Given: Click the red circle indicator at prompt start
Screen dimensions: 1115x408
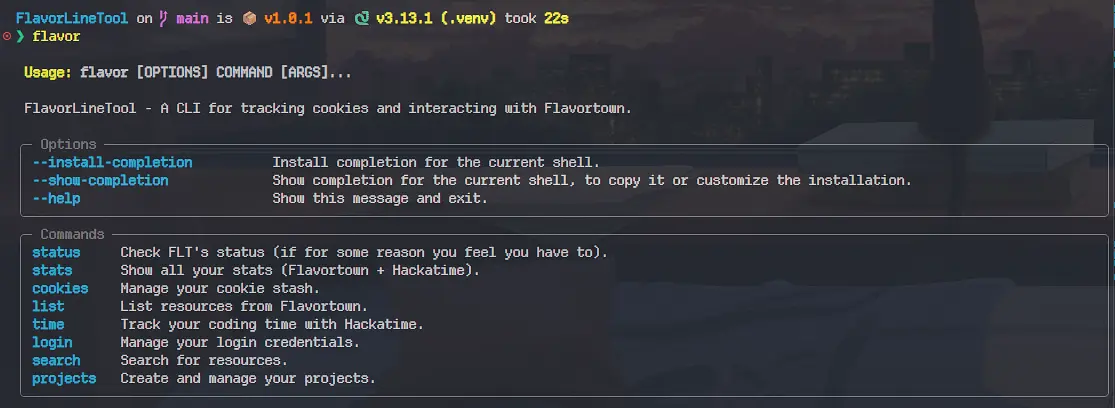Looking at the screenshot, I should [7, 36].
